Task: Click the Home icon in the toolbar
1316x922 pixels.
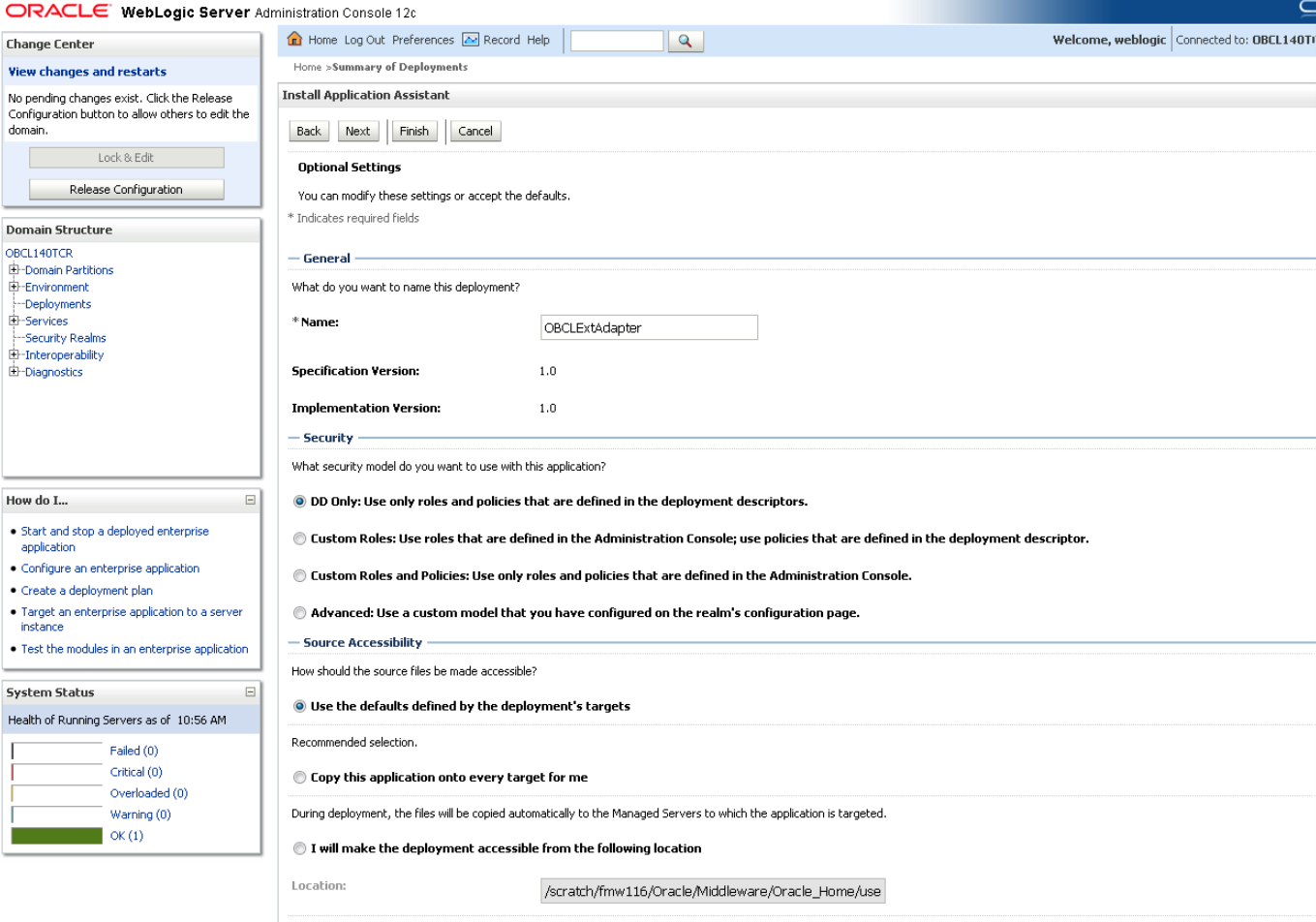Action: click(x=292, y=40)
